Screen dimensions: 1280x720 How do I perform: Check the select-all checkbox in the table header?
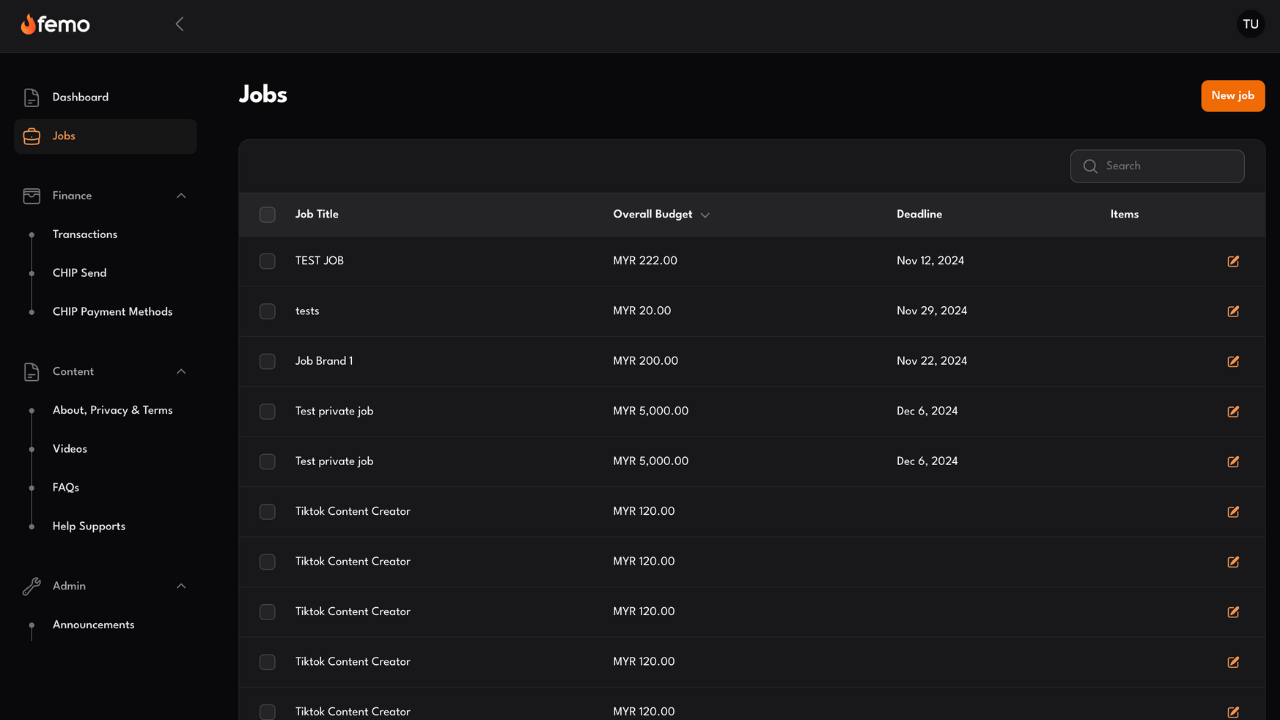tap(267, 214)
